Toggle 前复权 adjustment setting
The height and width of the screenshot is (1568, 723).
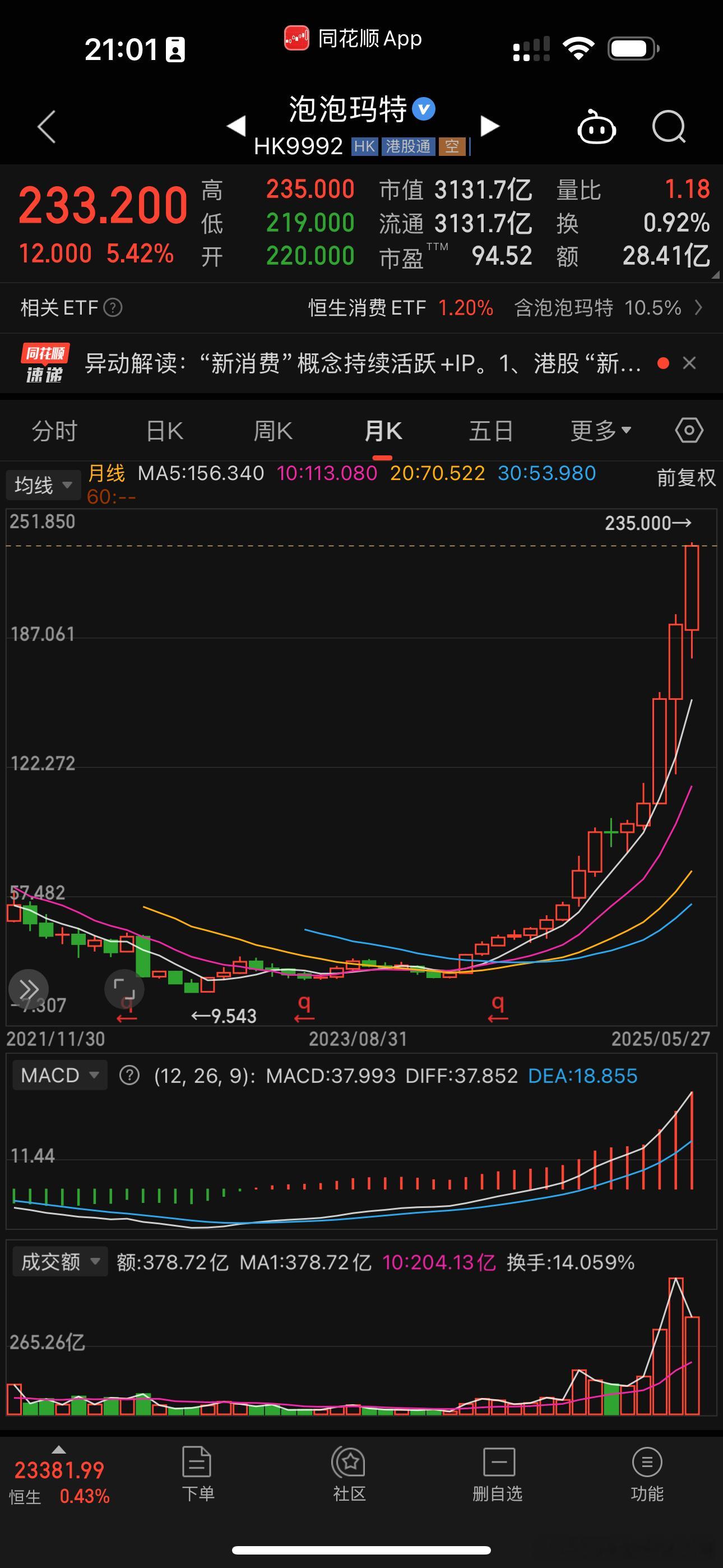[687, 478]
